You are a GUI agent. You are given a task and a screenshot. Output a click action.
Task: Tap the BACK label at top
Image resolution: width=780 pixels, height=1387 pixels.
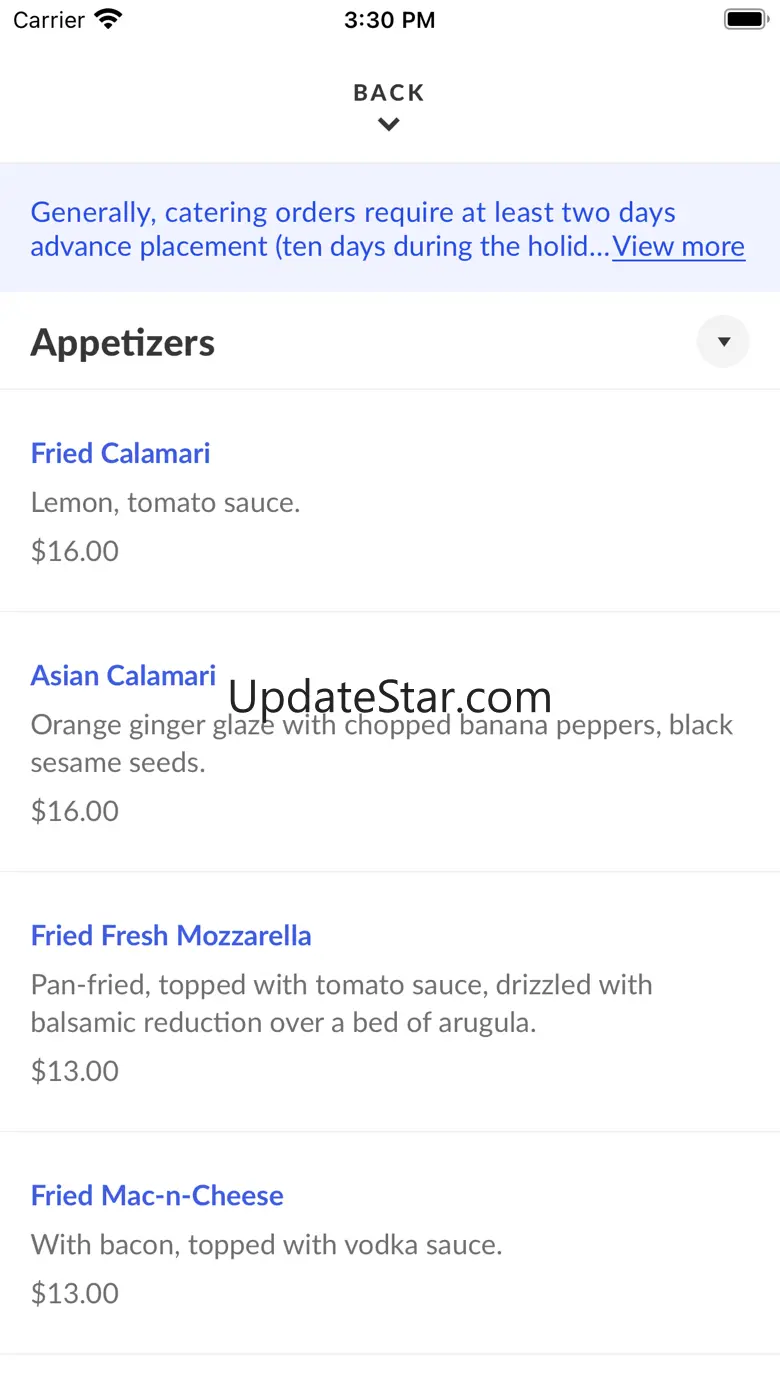pos(389,93)
